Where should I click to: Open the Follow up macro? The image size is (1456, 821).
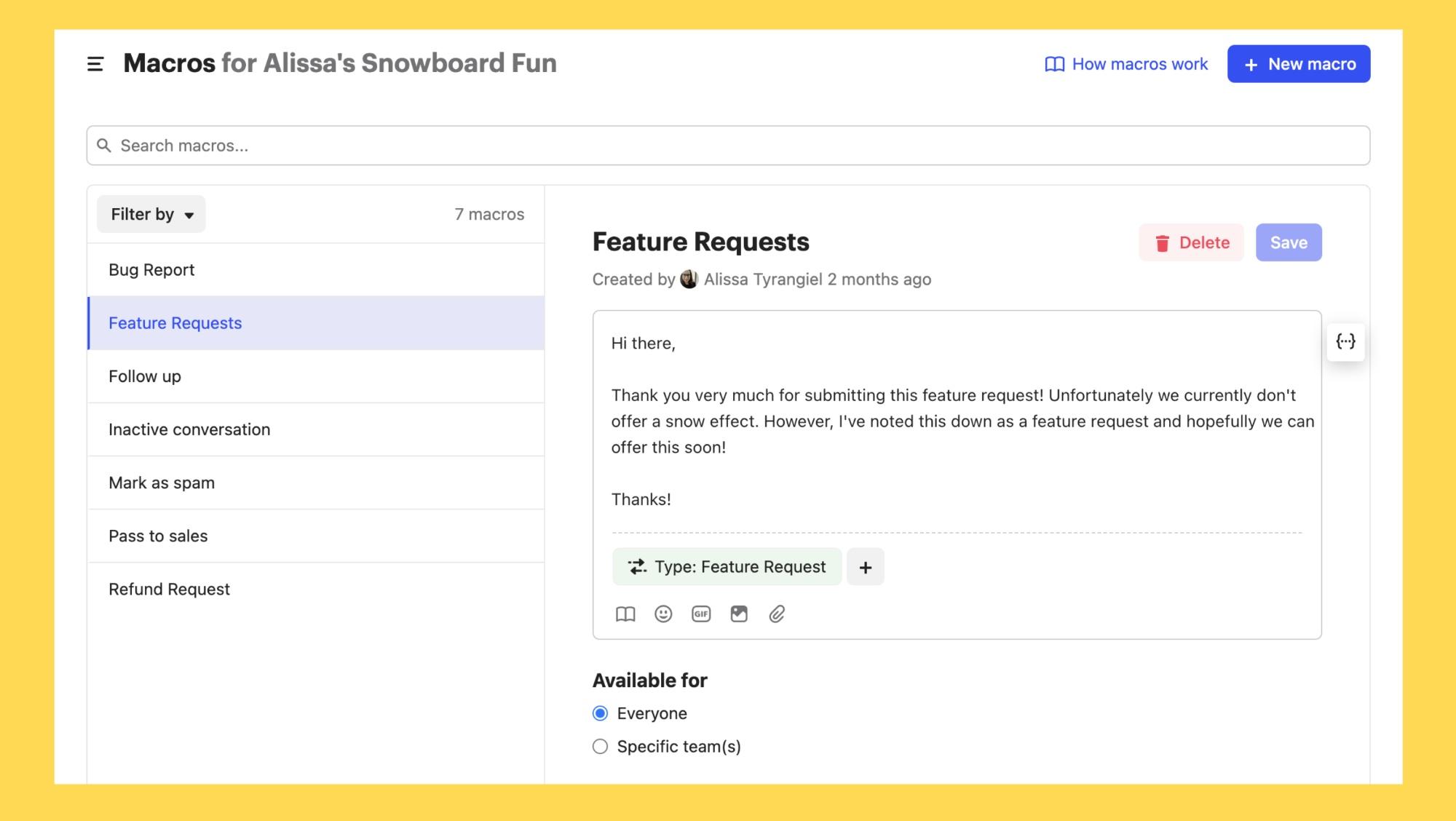316,376
